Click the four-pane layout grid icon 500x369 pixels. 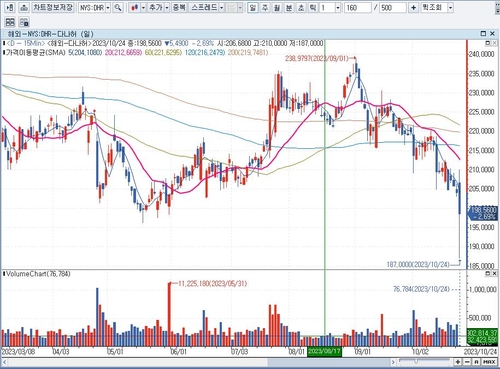(x=10, y=22)
